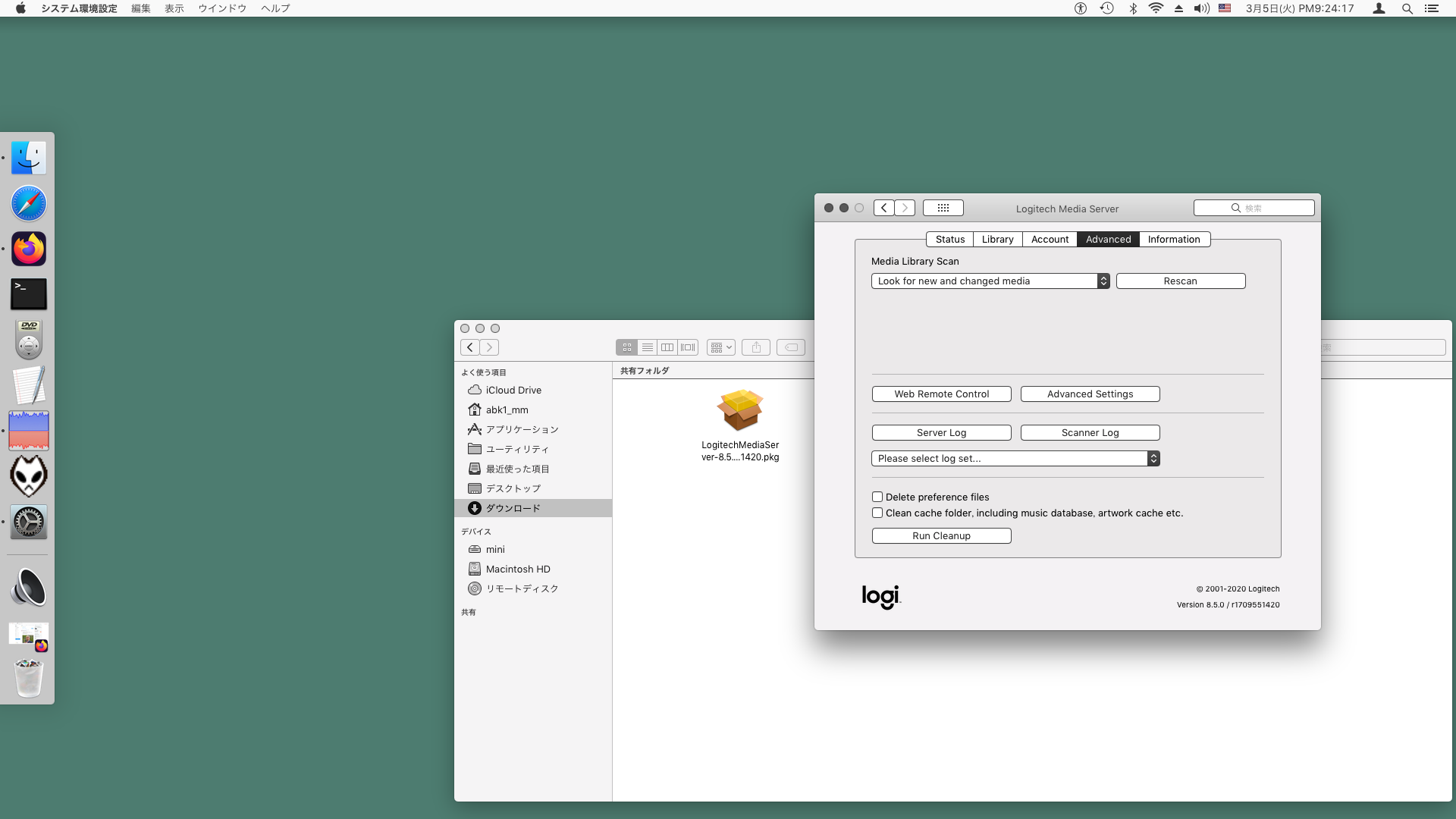Open the waveform graph app in Dock

[29, 431]
